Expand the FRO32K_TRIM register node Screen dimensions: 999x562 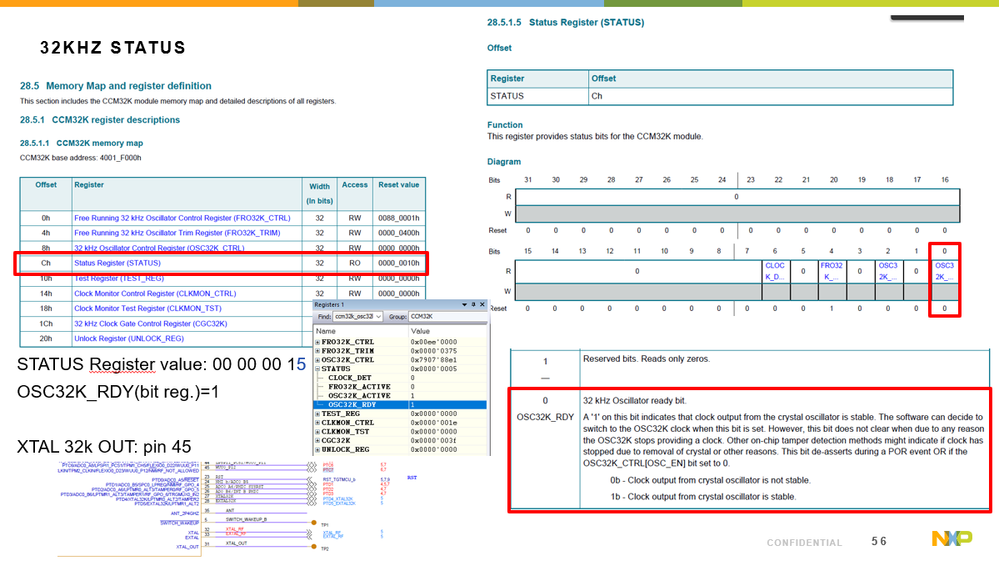(318, 351)
